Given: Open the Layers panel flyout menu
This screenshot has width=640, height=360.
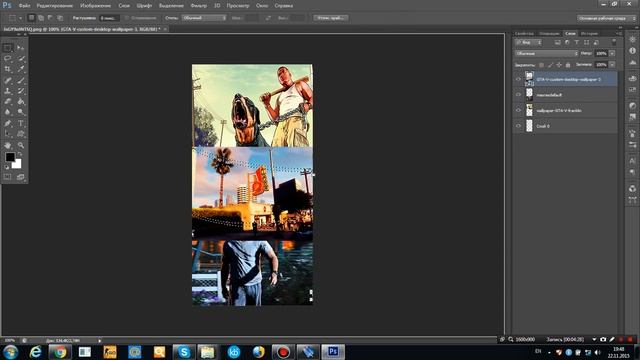Looking at the screenshot, I should pos(619,33).
